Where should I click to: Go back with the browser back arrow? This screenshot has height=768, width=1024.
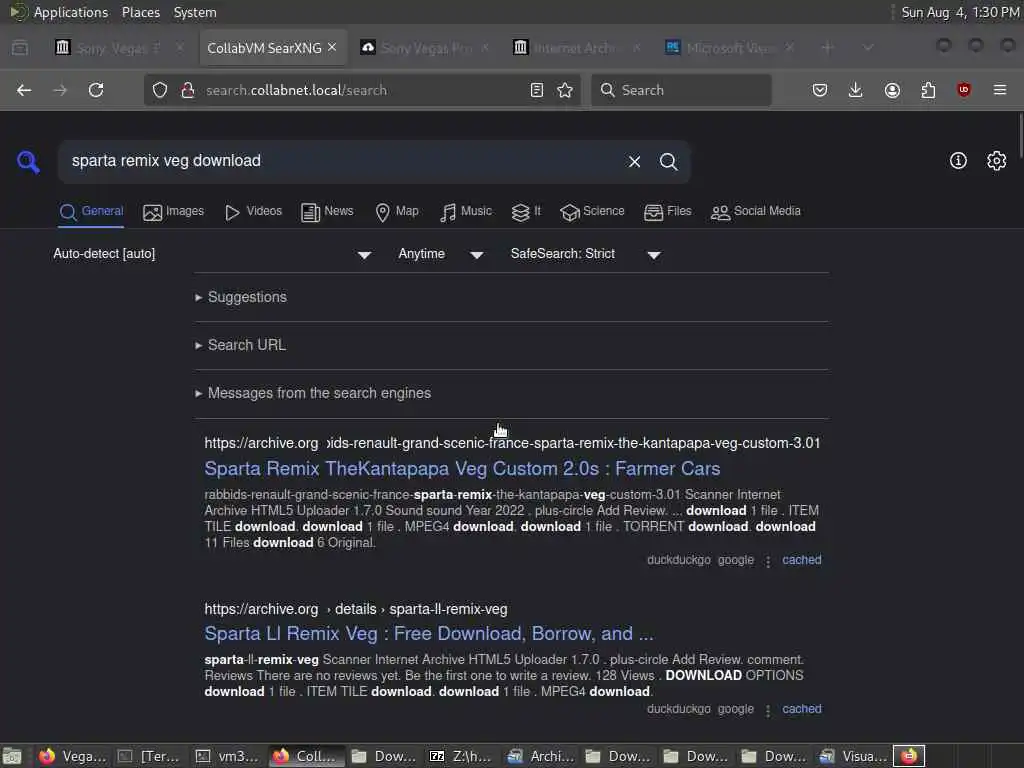click(x=24, y=90)
